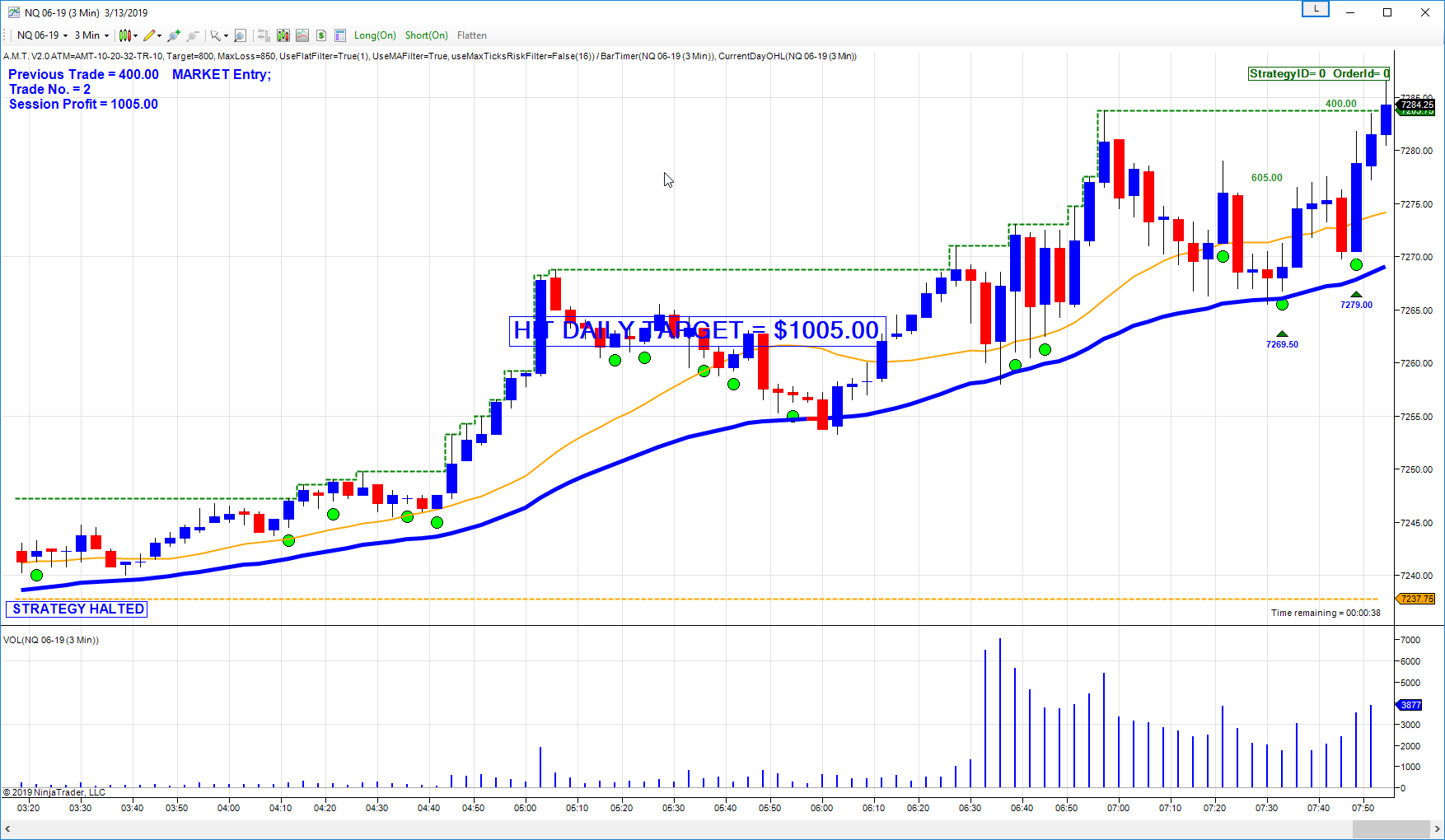Image resolution: width=1445 pixels, height=840 pixels.
Task: Click the Trade No. = 2 text
Action: point(49,90)
